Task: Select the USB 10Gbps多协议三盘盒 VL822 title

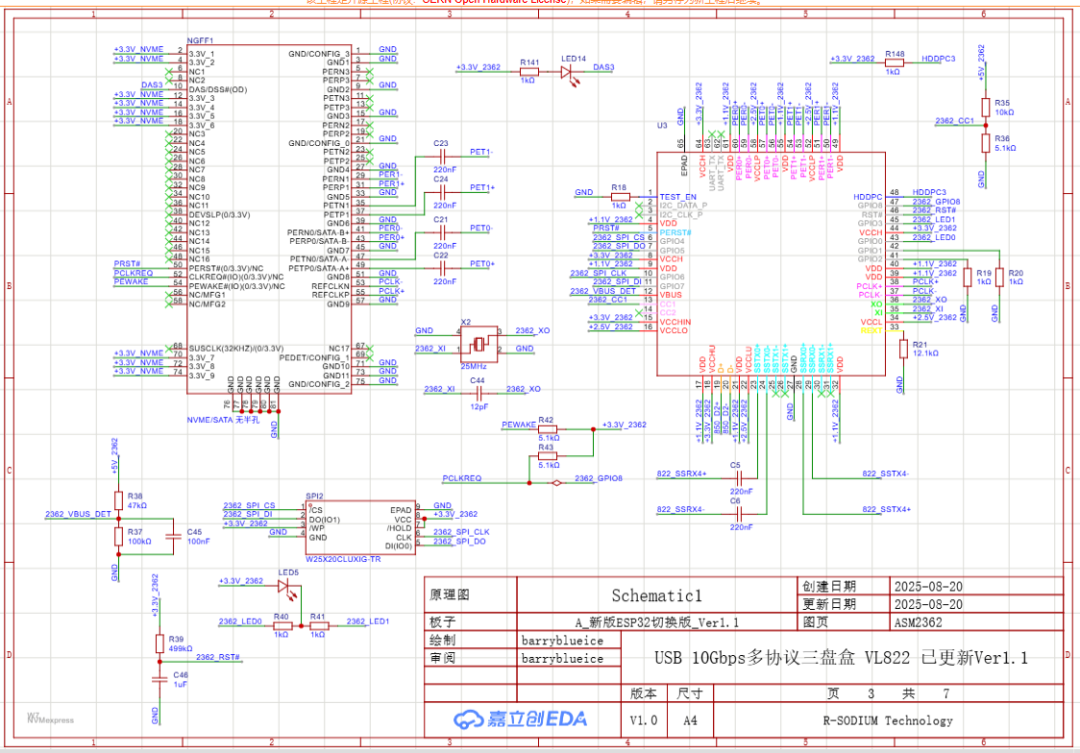Action: click(x=841, y=658)
